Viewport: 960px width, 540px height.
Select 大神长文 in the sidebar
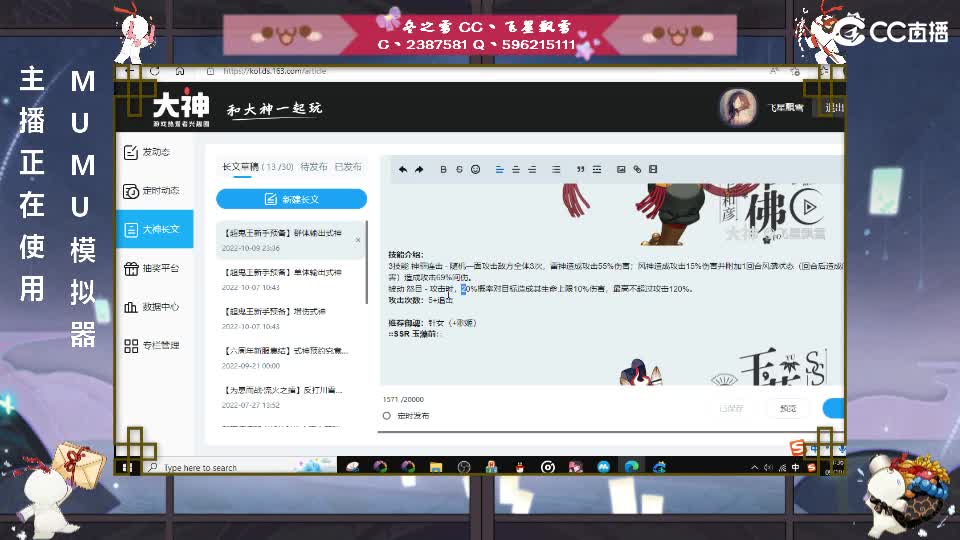pos(154,229)
